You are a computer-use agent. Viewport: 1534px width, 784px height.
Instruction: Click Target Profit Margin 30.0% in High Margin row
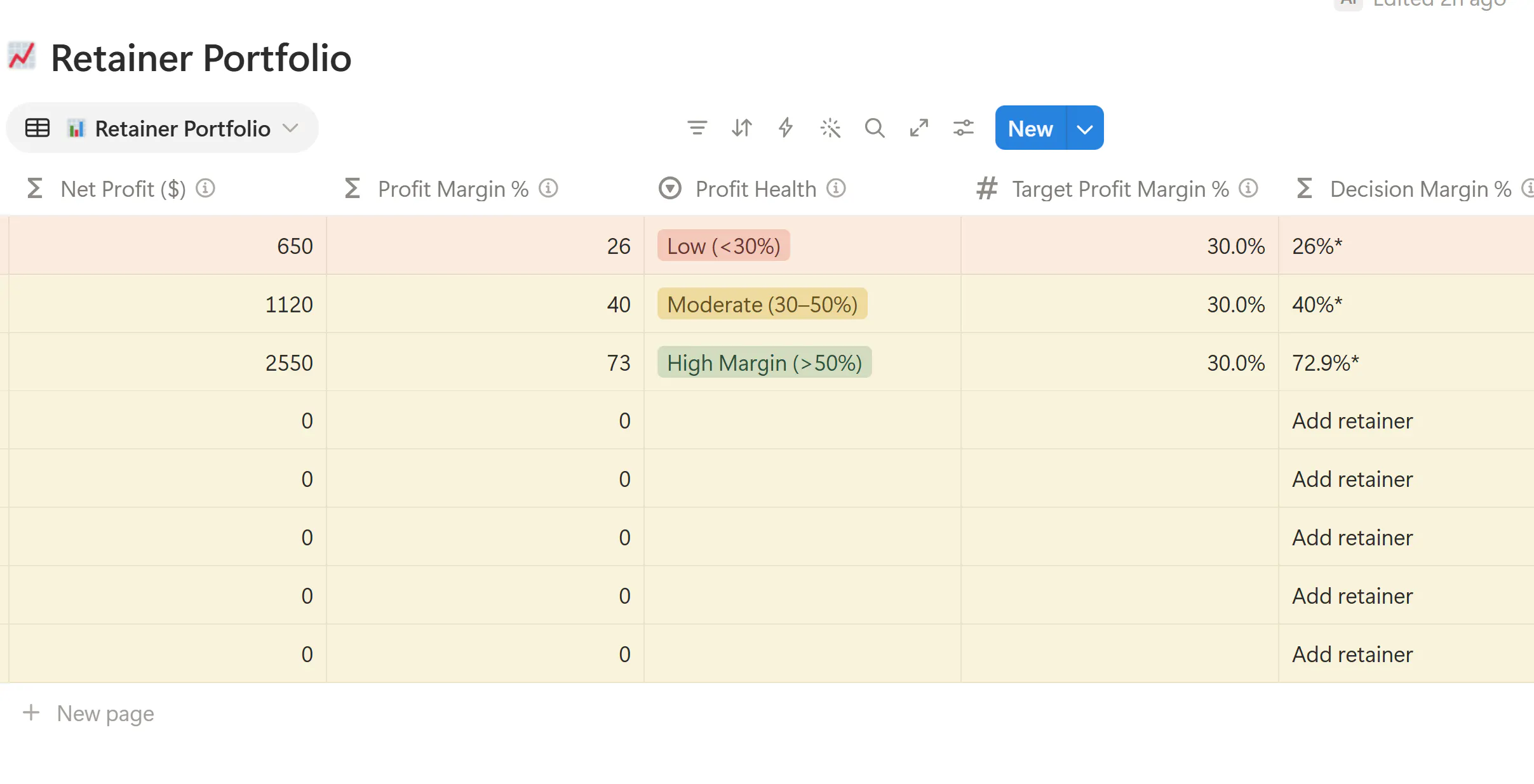coord(1120,362)
